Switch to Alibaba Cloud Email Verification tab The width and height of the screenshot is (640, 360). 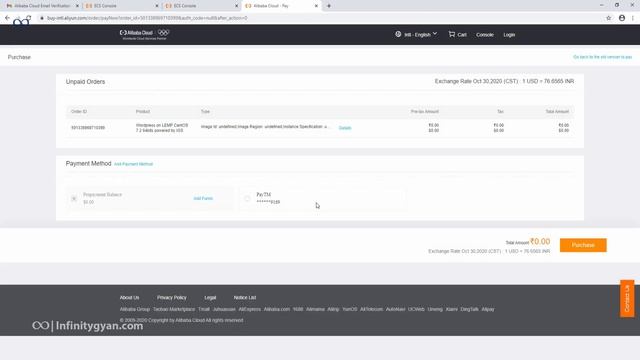click(x=41, y=6)
